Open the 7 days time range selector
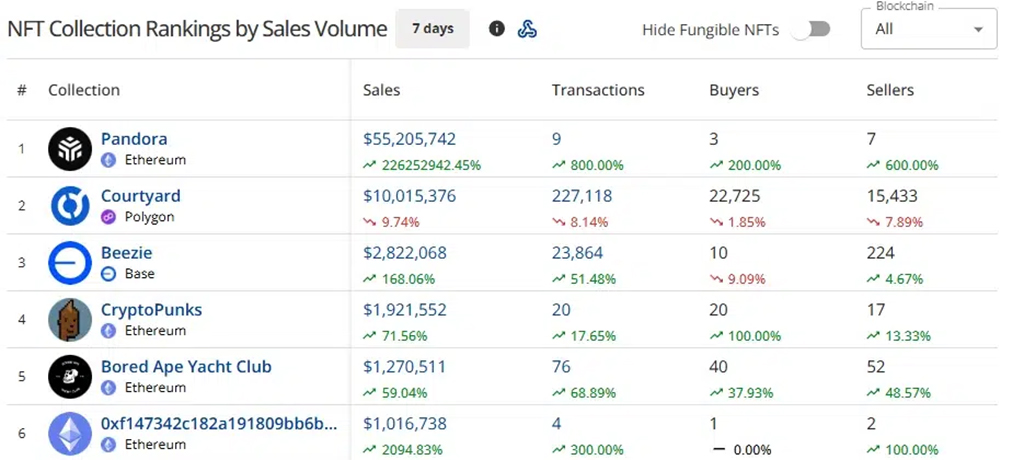Screen dimensions: 1024x460 point(432,29)
